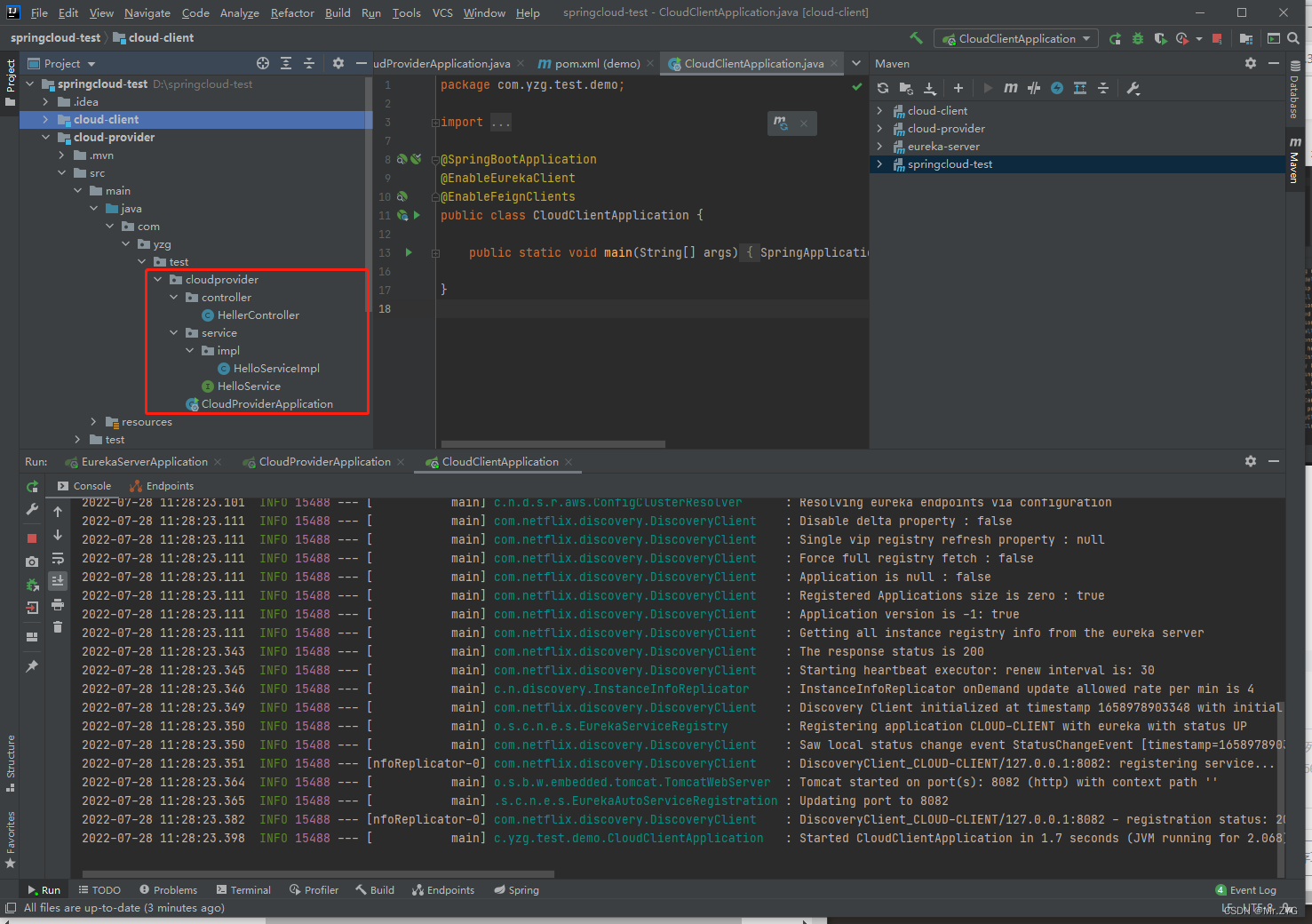Expand all in Project panel toolbar
This screenshot has width=1312, height=924.
(x=286, y=63)
